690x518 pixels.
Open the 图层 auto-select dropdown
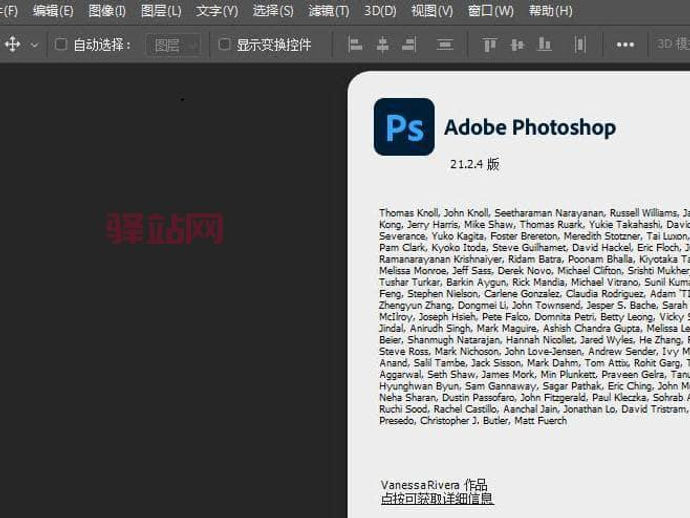[x=173, y=45]
